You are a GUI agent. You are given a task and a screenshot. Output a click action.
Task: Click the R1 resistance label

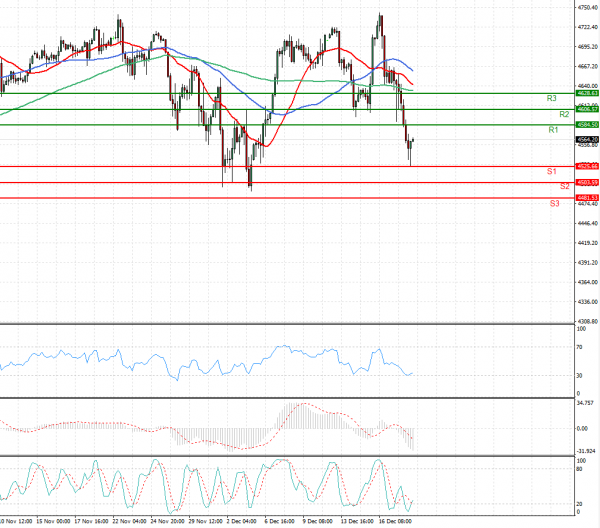(553, 130)
